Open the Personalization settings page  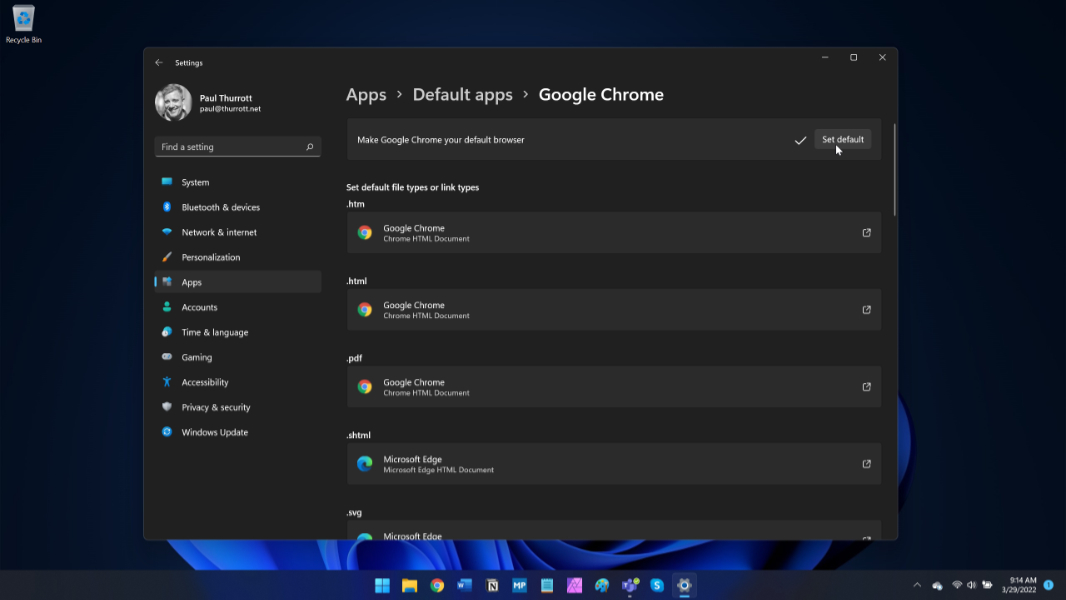click(210, 257)
